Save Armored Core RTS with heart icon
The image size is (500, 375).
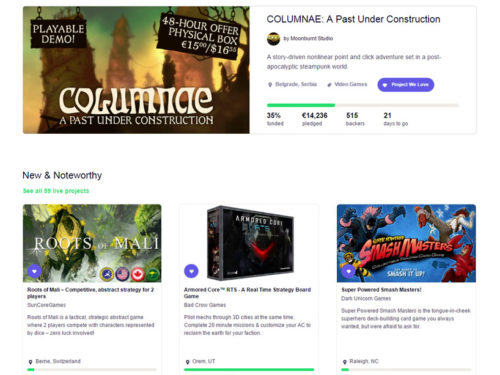click(191, 271)
